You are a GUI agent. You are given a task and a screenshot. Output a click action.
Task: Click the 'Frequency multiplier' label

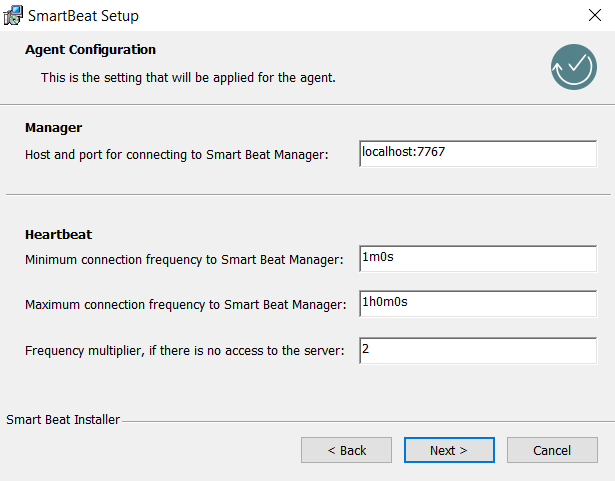[184, 351]
